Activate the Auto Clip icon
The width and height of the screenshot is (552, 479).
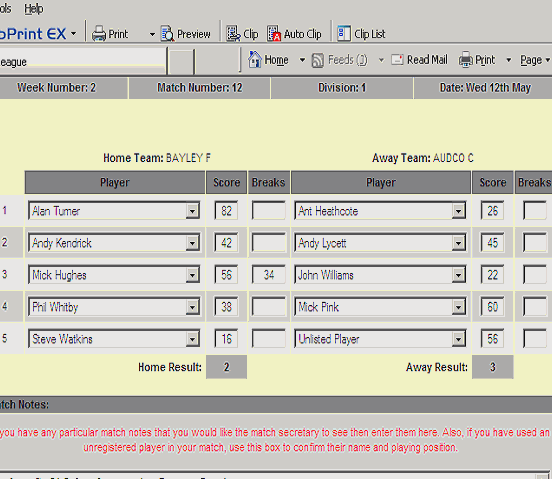pos(274,34)
